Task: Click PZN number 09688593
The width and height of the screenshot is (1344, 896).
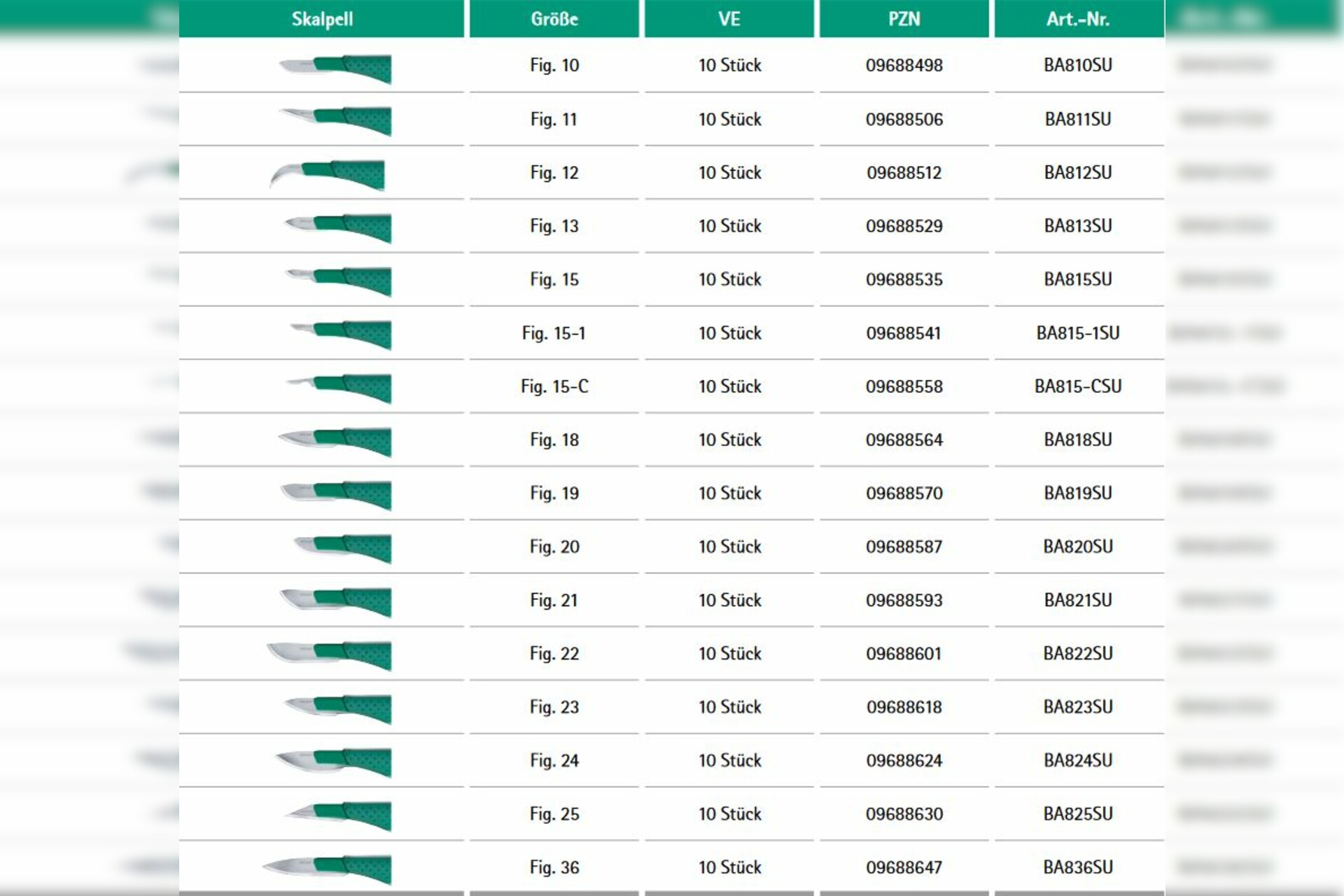Action: (904, 600)
